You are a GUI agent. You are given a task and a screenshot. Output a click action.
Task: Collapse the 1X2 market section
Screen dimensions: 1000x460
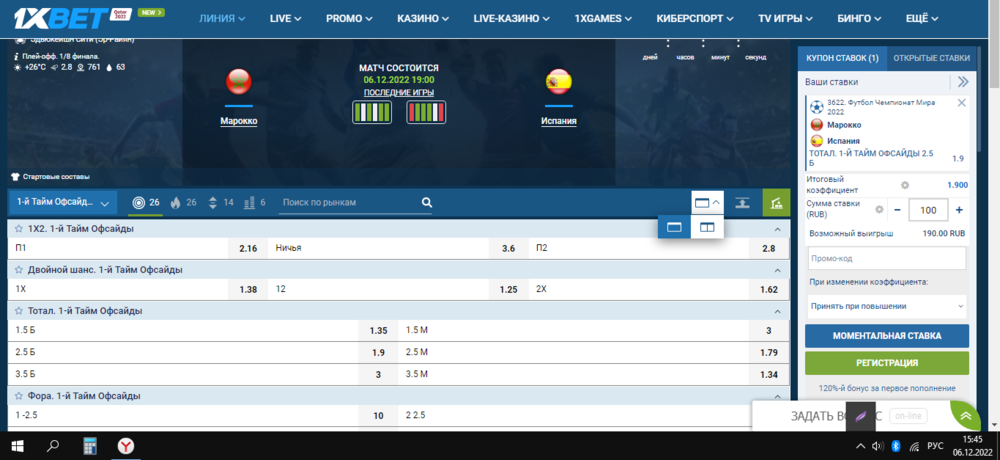(x=777, y=228)
